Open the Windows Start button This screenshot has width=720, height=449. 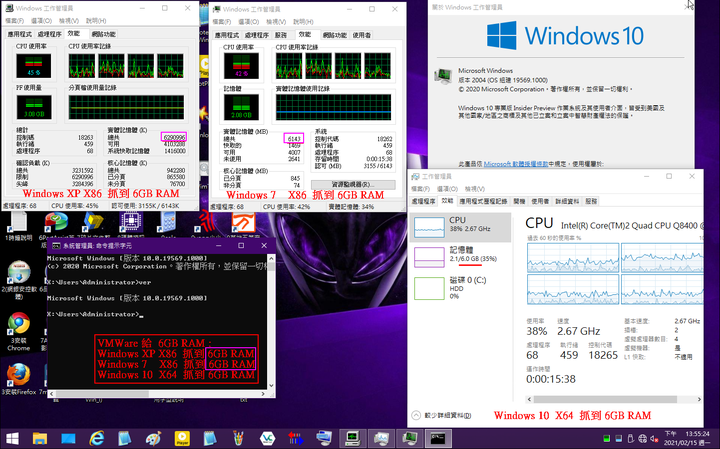tap(12, 438)
